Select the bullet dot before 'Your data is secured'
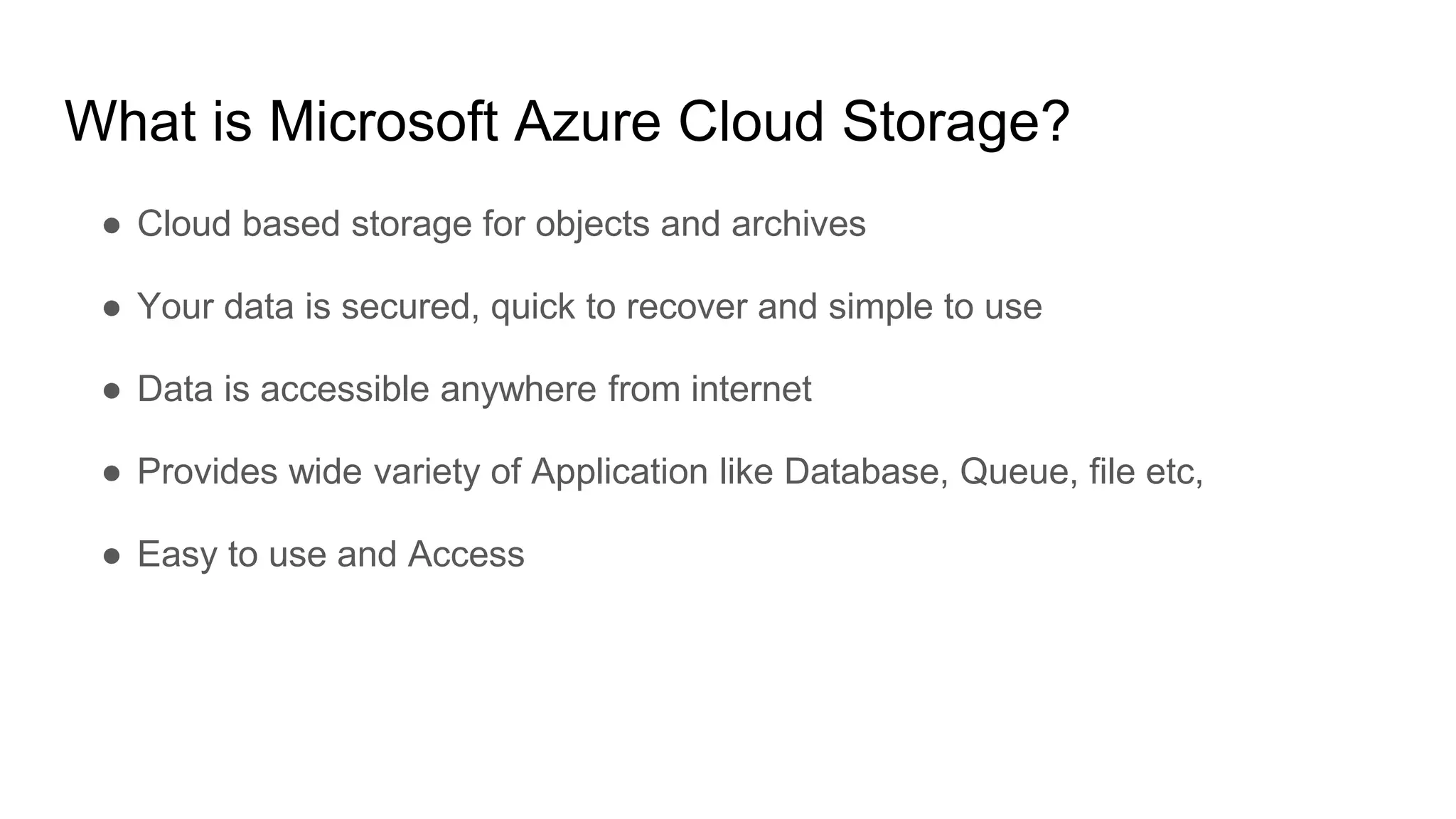Viewport: 1456px width, 819px height. pos(112,308)
